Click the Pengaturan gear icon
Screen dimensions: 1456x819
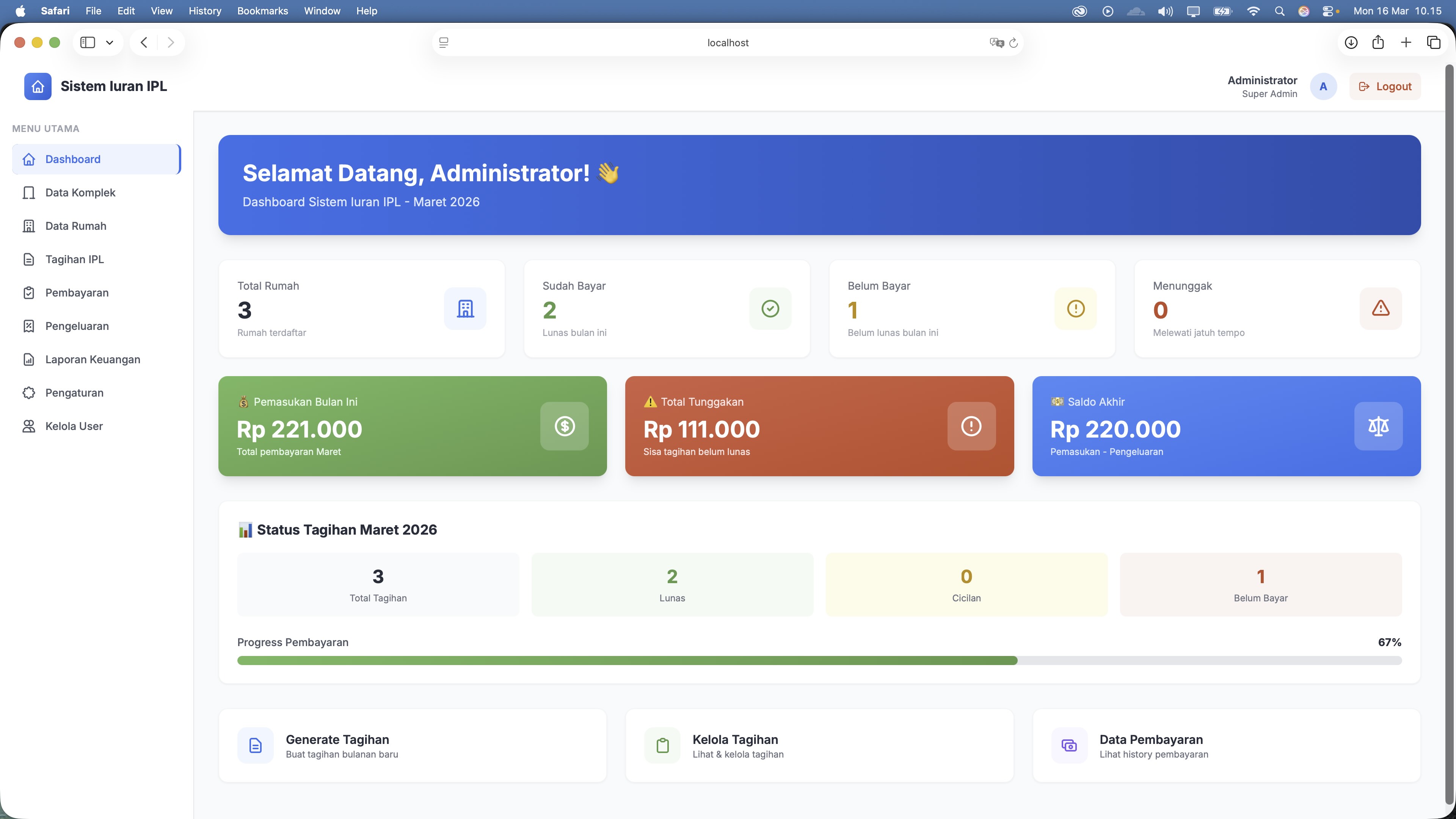tap(29, 393)
